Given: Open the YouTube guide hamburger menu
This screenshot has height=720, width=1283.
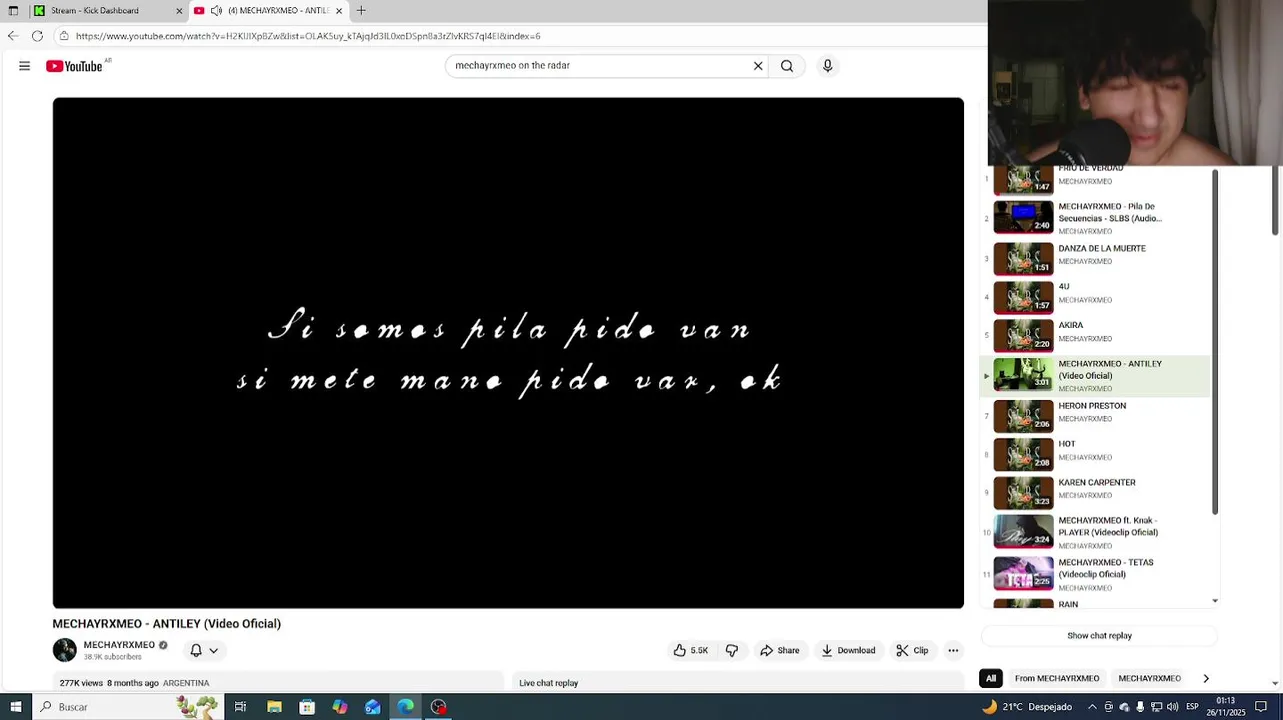Looking at the screenshot, I should click(24, 66).
